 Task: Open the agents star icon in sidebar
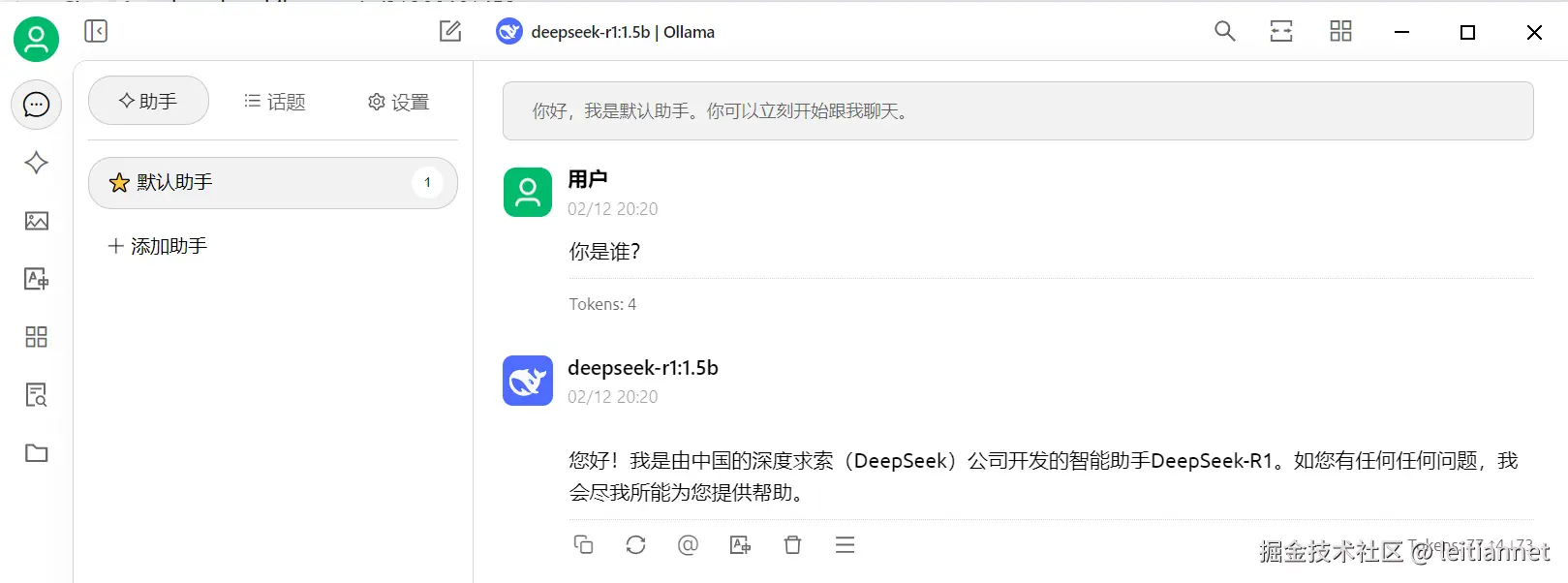pyautogui.click(x=36, y=163)
